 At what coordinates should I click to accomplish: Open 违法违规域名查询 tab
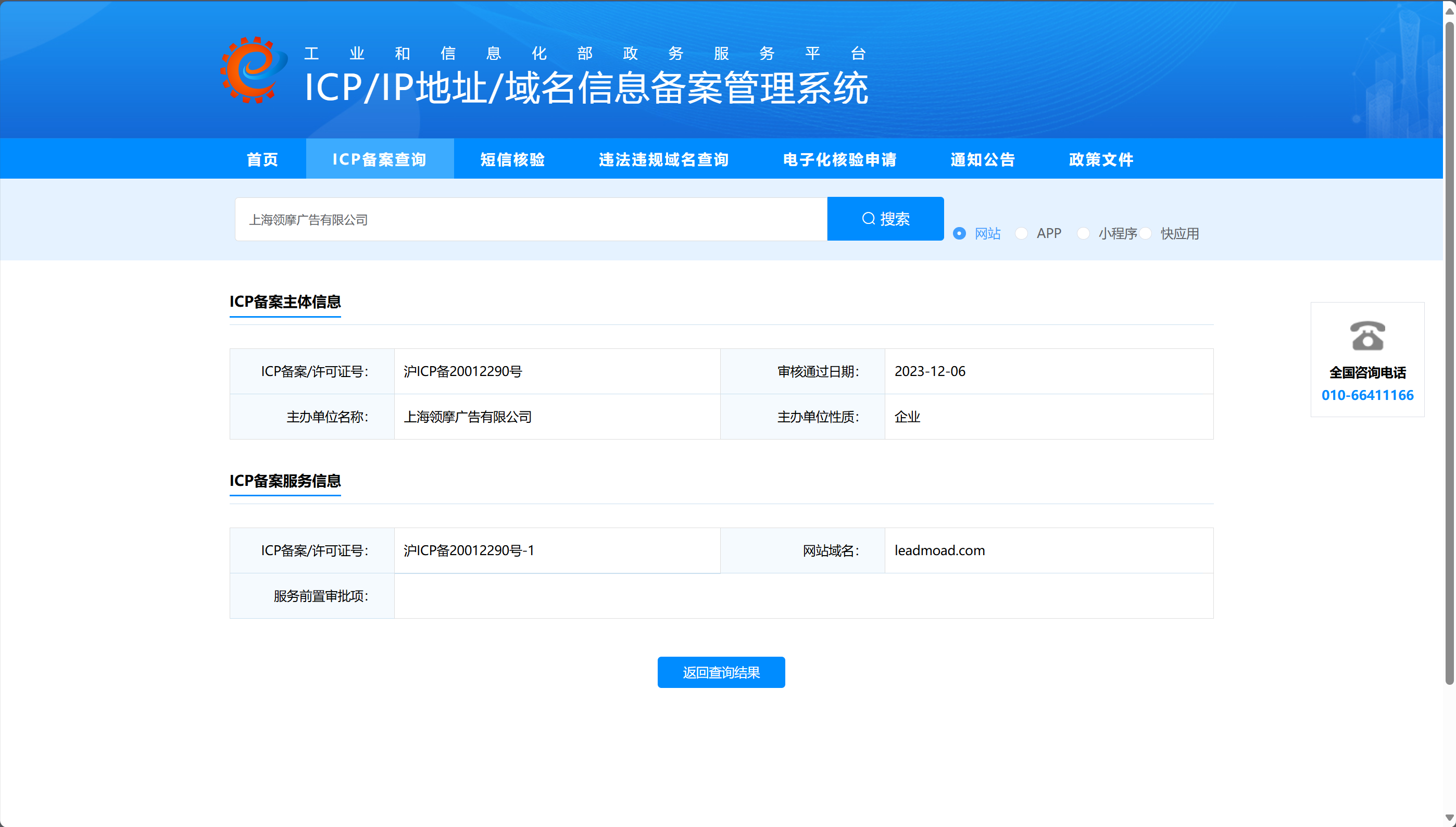coord(664,159)
